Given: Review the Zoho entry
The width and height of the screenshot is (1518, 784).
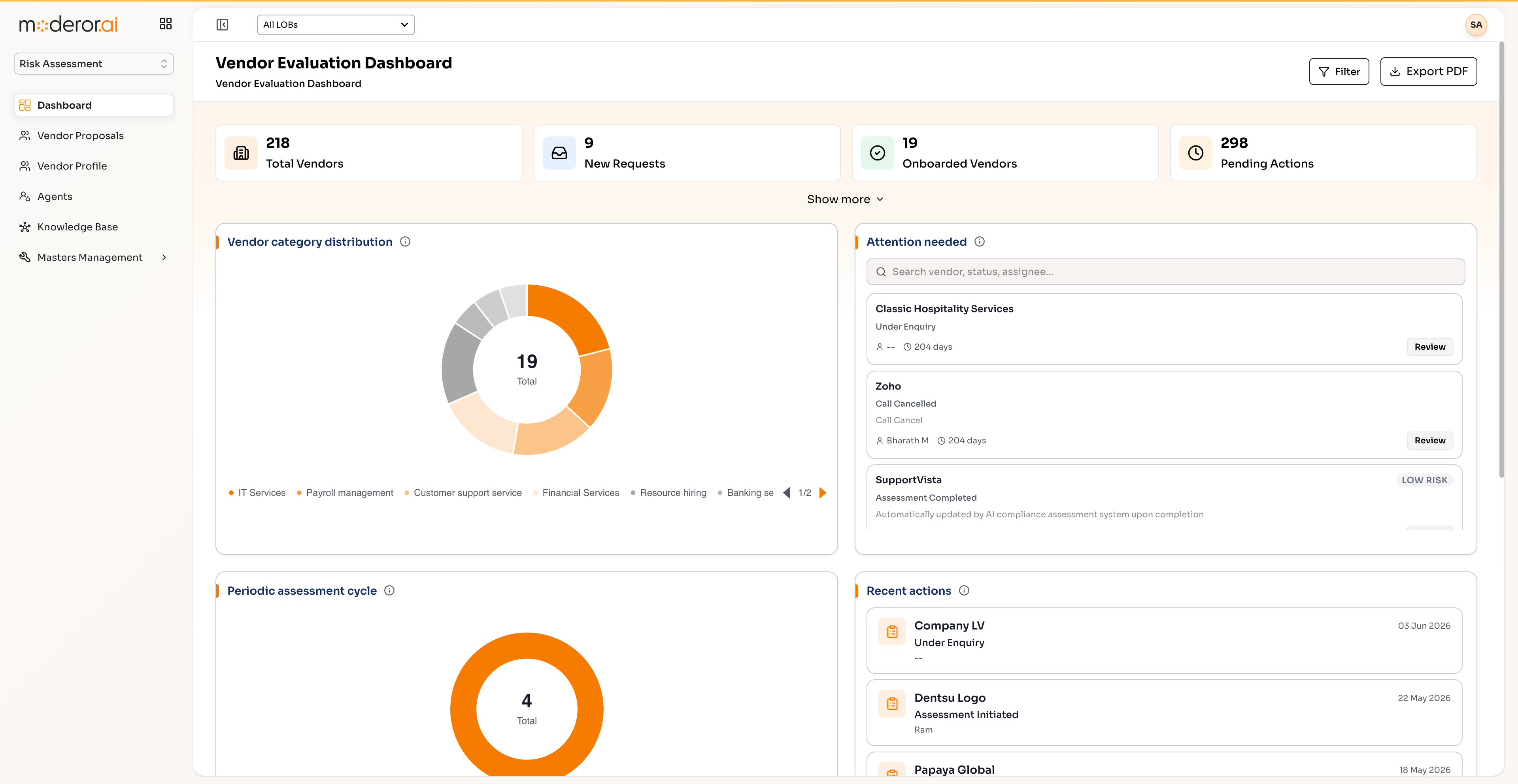Looking at the screenshot, I should [1429, 441].
